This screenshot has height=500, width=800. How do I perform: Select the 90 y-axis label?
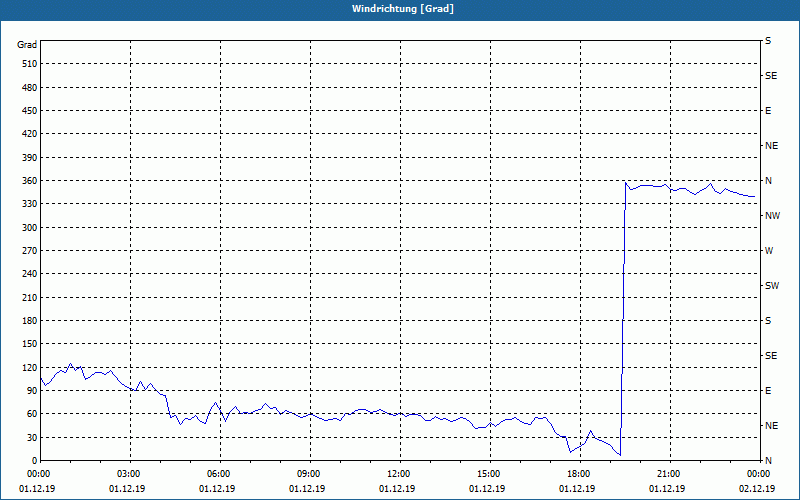point(32,390)
